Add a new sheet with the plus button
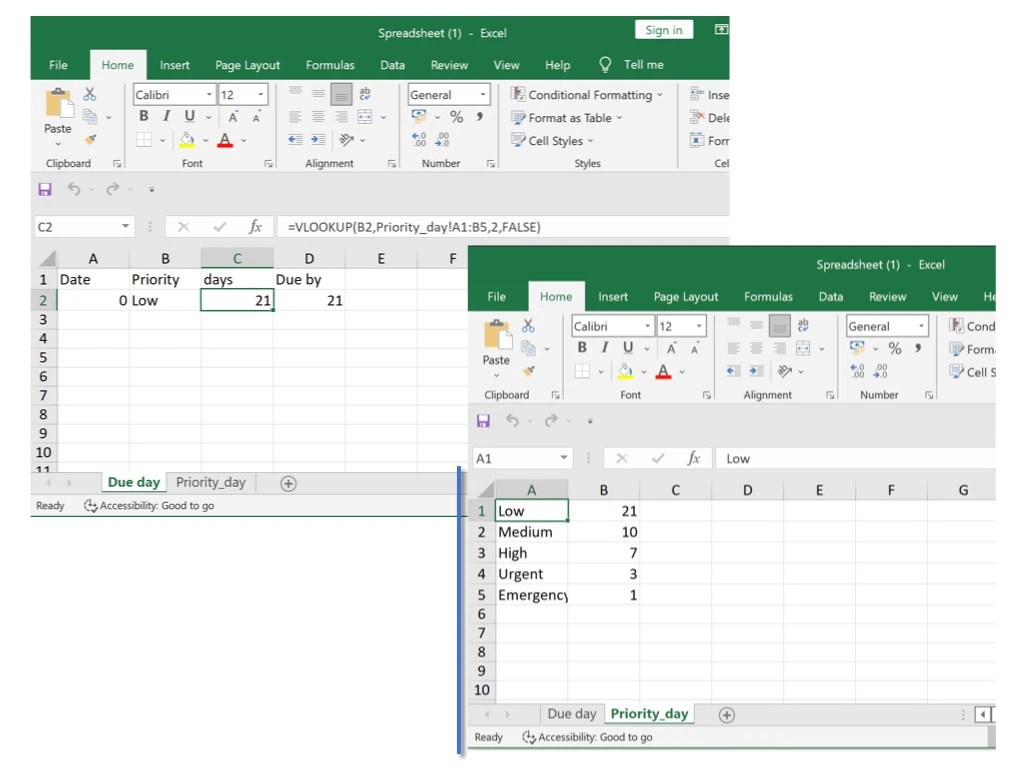 726,714
